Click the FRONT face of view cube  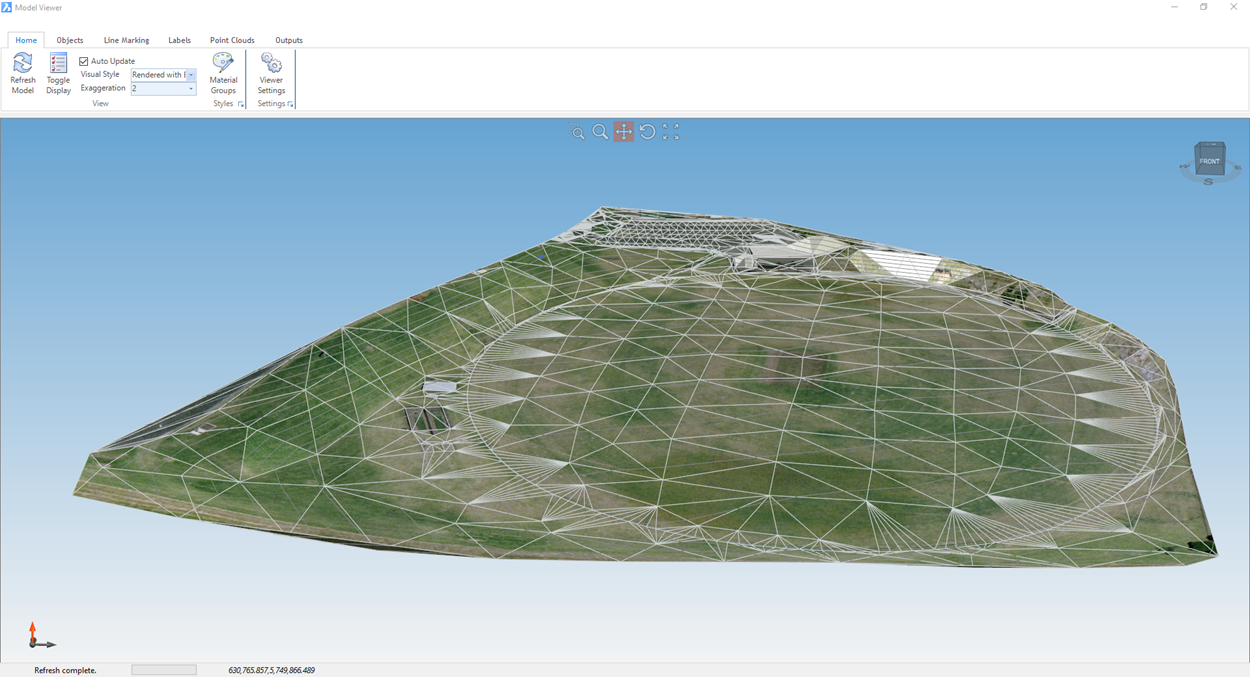1210,161
